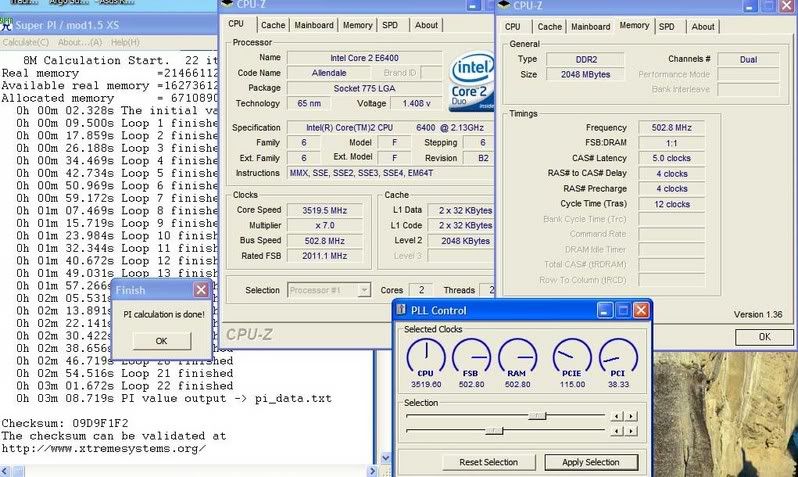The width and height of the screenshot is (798, 477).
Task: Switch to About tab in right CPU-Z window
Action: click(x=703, y=26)
